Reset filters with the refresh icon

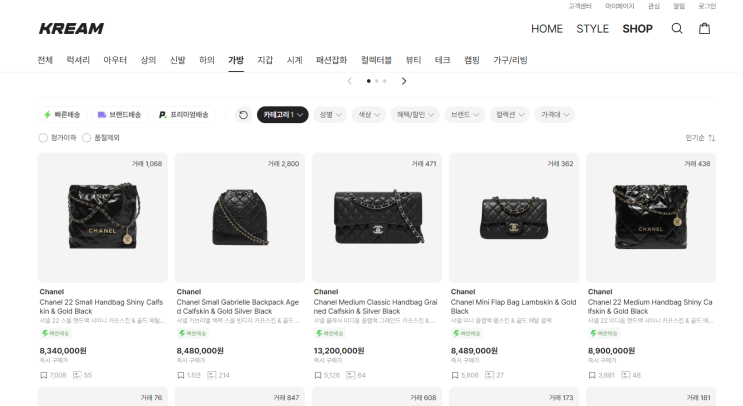pos(243,115)
